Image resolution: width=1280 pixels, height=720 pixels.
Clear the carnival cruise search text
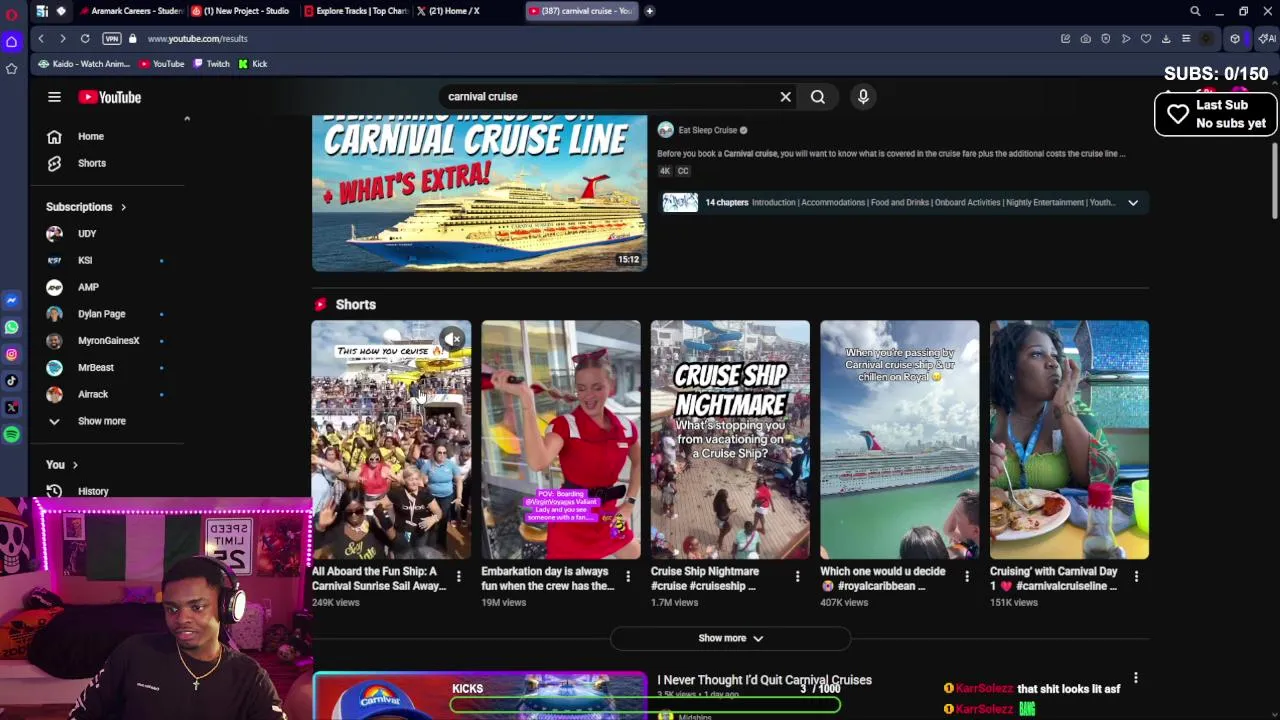(786, 97)
